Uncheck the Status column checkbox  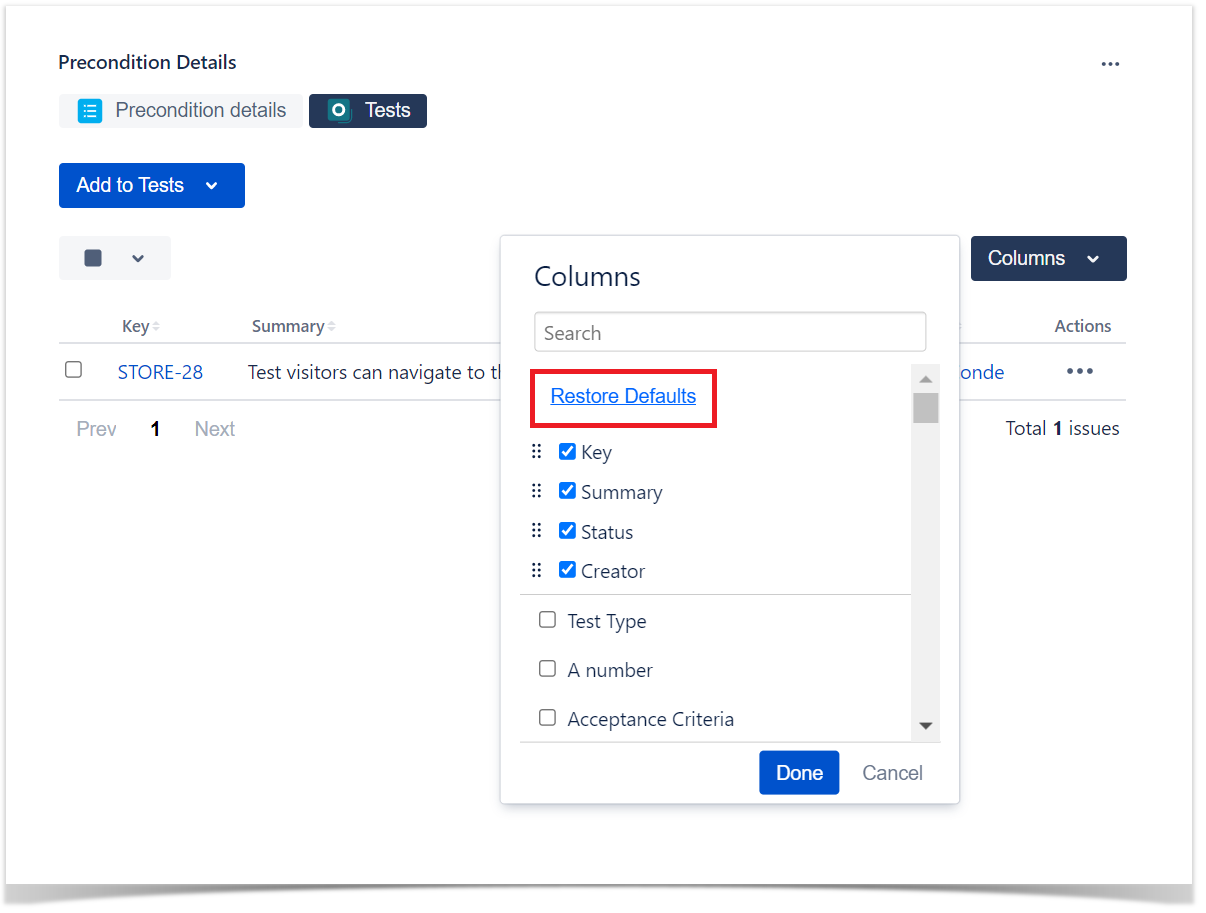pyautogui.click(x=567, y=530)
